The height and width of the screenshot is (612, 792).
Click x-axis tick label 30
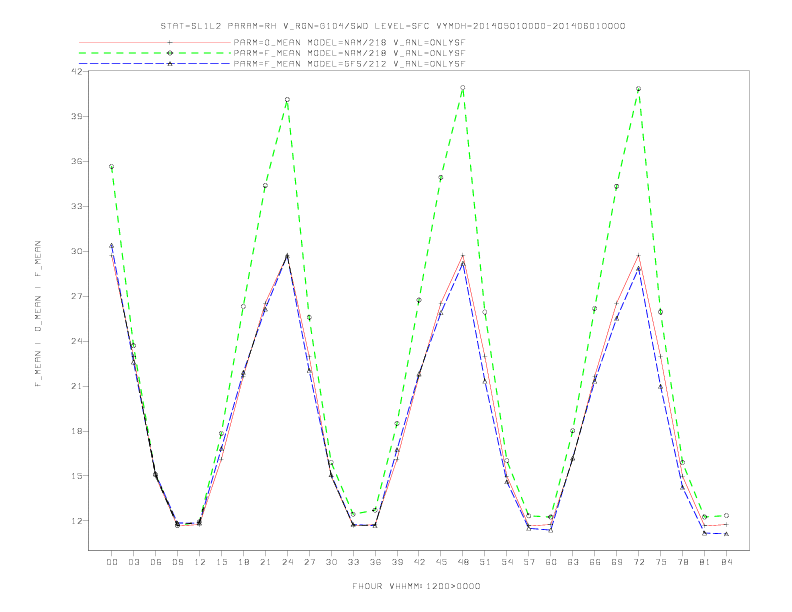[x=331, y=562]
